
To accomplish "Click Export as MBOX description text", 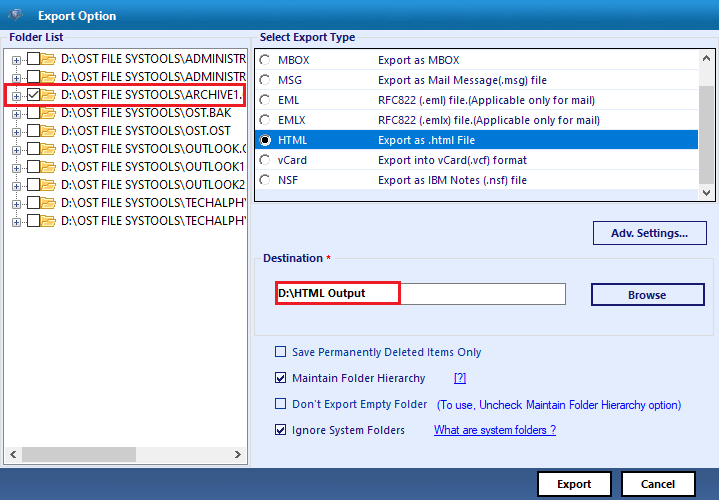I will click(419, 60).
